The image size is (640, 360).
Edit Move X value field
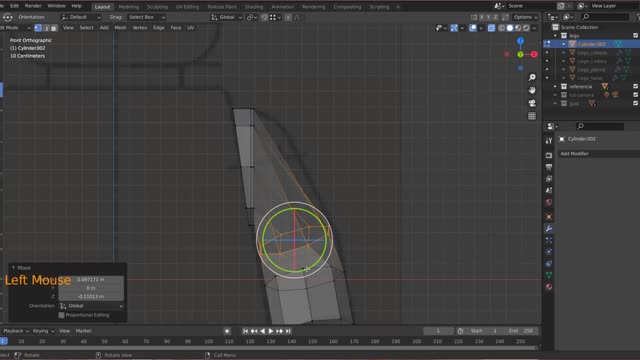pos(91,280)
